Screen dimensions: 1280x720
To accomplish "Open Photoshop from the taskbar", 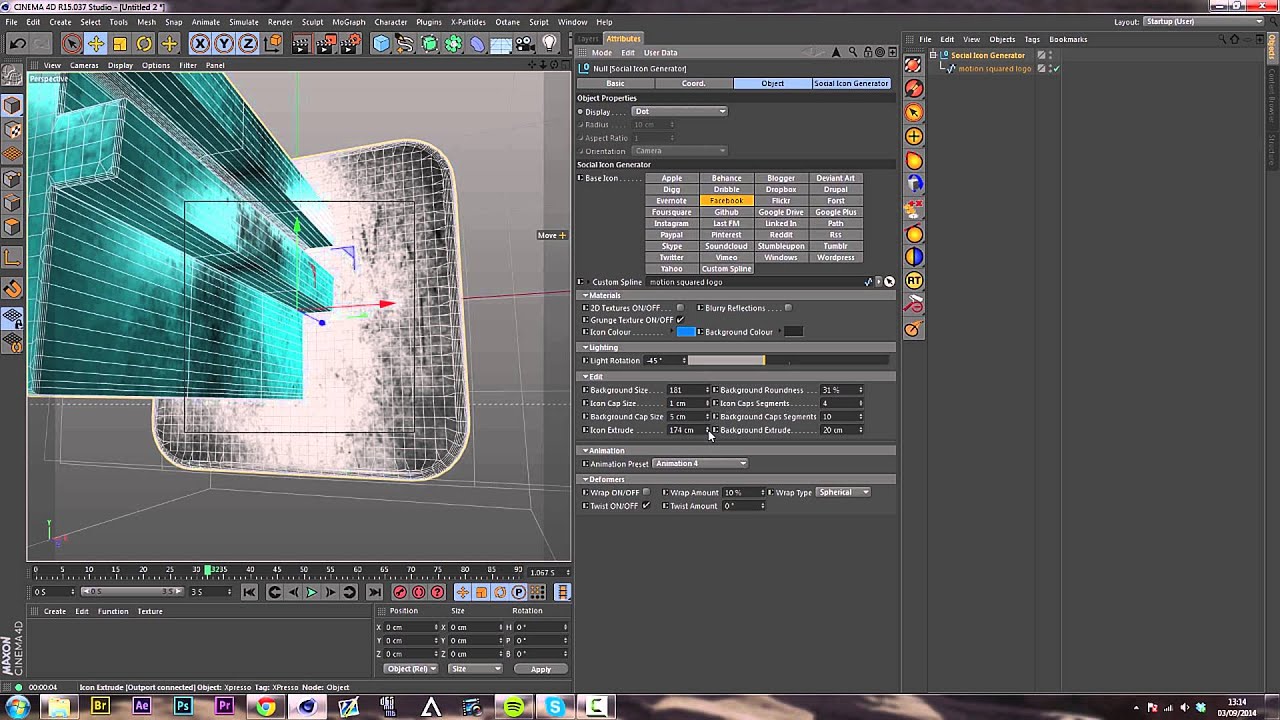I will point(183,707).
